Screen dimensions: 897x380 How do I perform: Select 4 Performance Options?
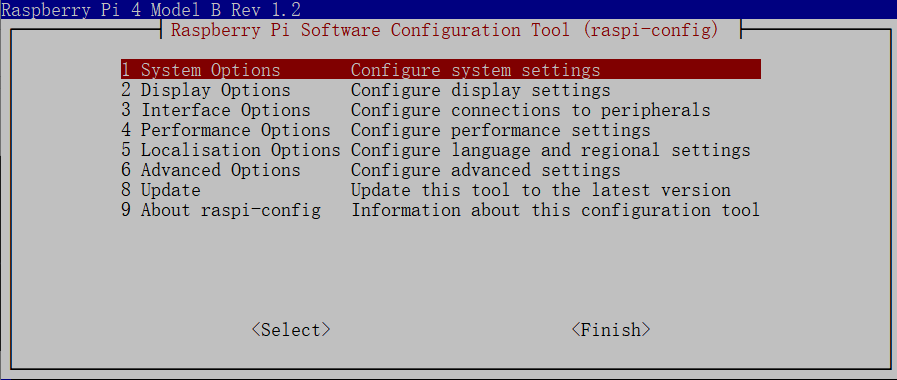(x=440, y=130)
